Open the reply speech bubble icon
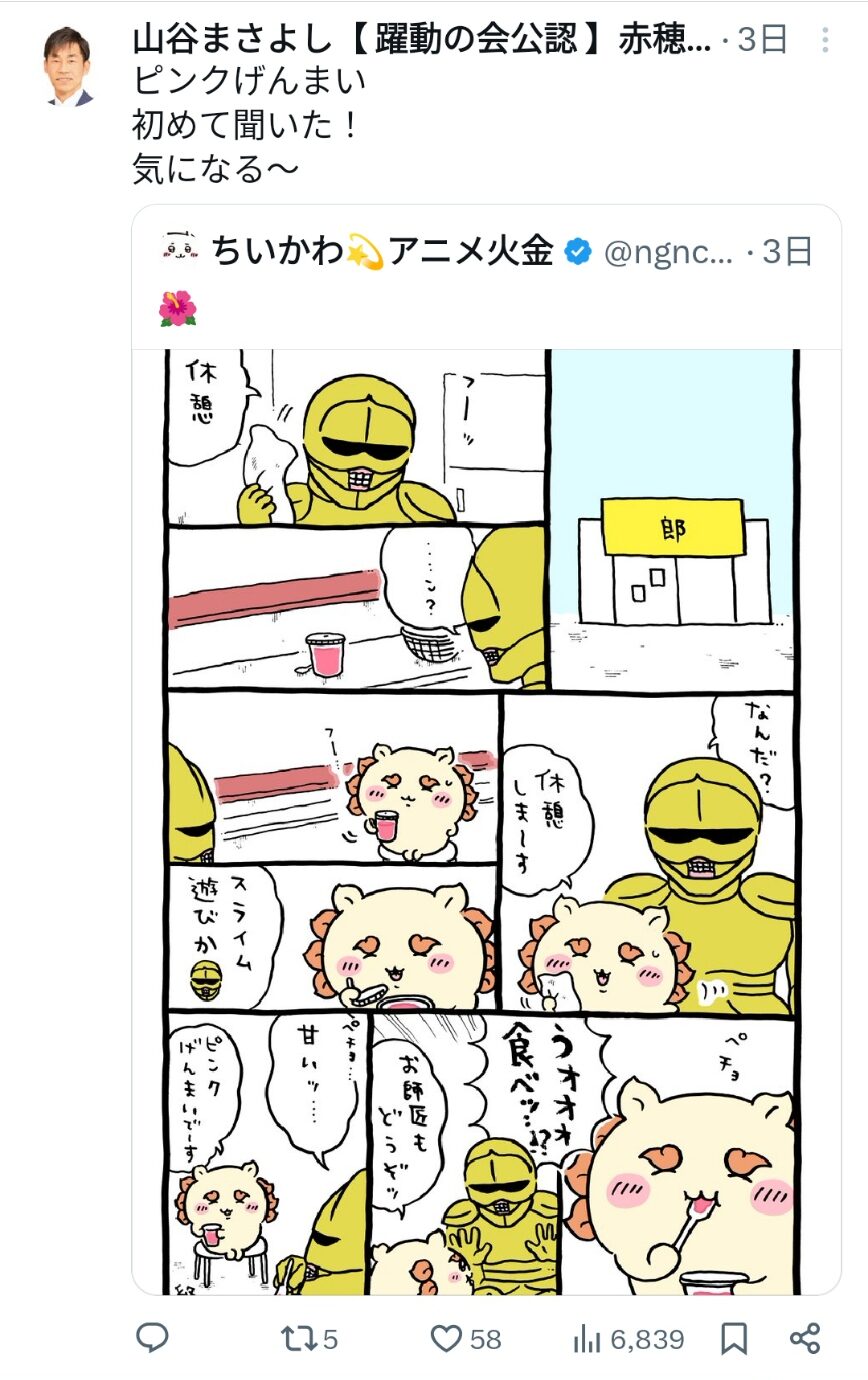This screenshot has width=868, height=1380. tap(152, 1338)
